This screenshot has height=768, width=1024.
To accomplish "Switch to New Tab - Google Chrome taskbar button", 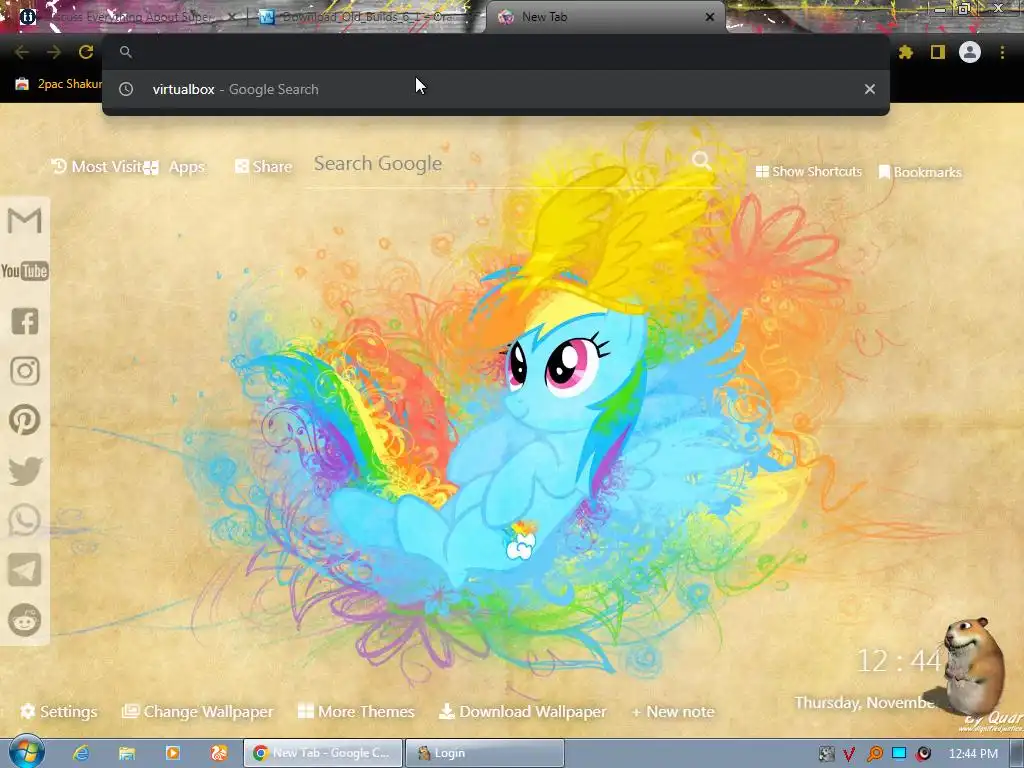I will [x=323, y=753].
